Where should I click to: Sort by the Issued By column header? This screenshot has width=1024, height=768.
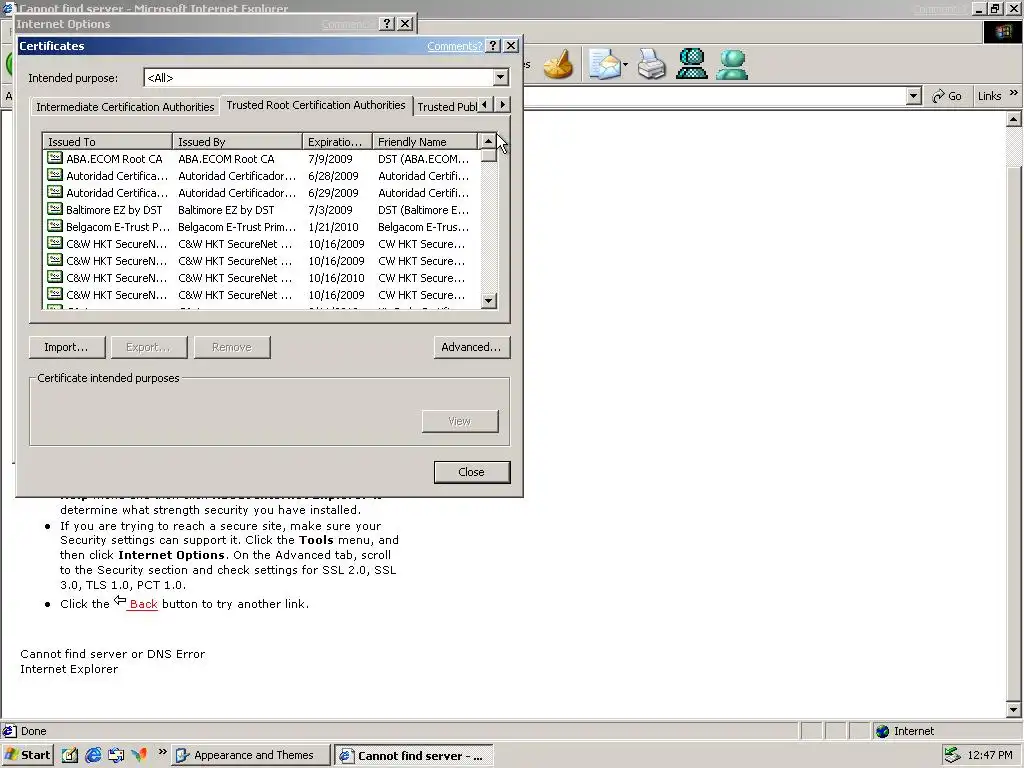[x=238, y=142]
